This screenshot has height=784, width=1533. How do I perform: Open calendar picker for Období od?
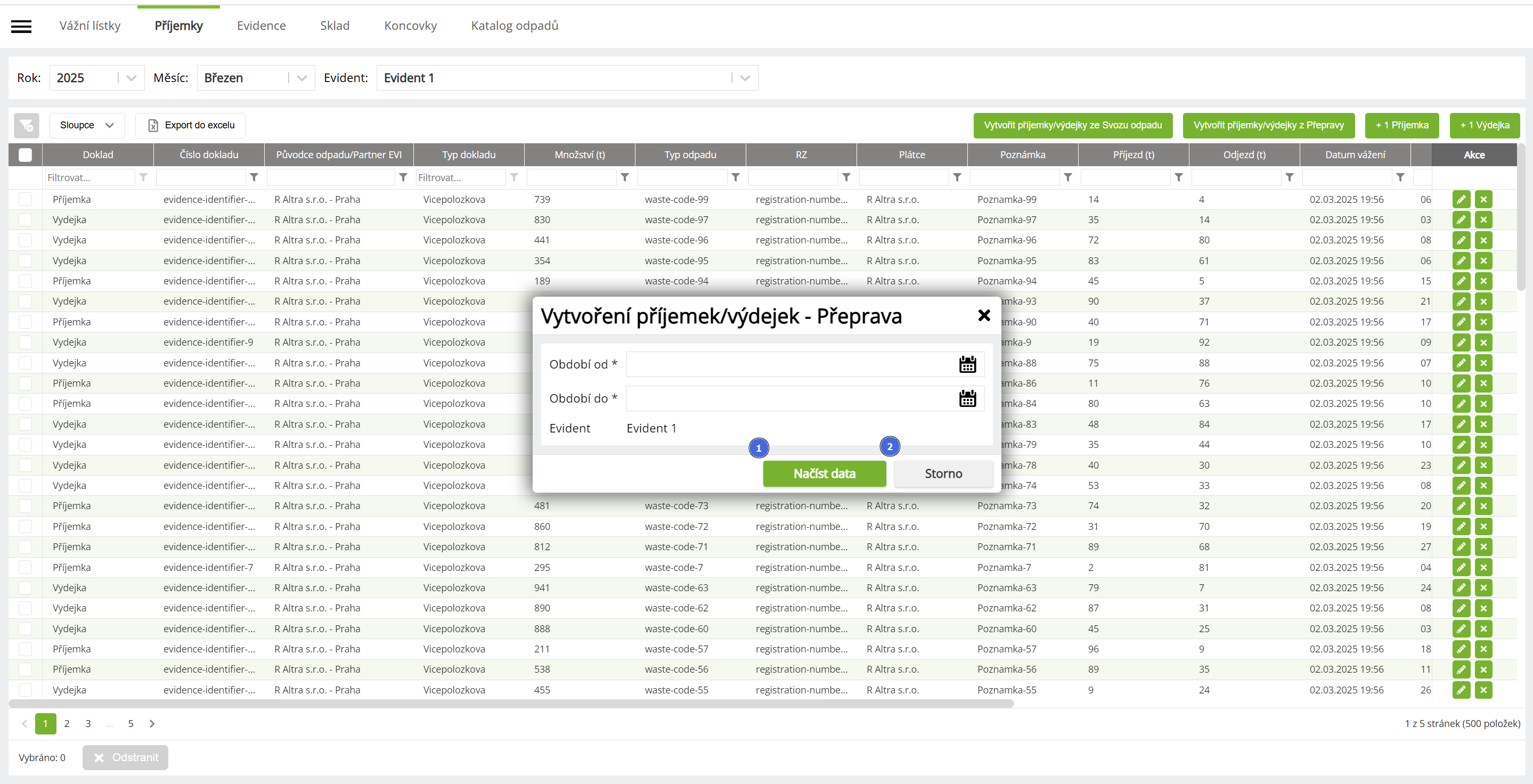click(967, 364)
